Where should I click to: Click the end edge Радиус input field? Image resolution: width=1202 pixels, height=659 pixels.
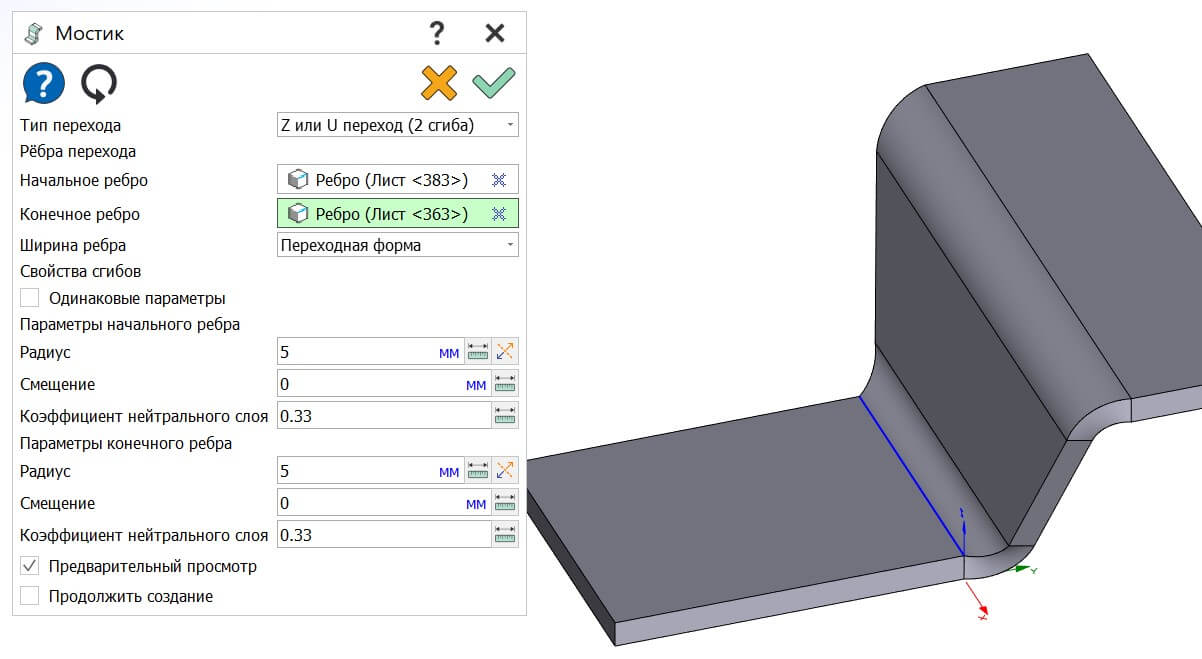coord(355,470)
